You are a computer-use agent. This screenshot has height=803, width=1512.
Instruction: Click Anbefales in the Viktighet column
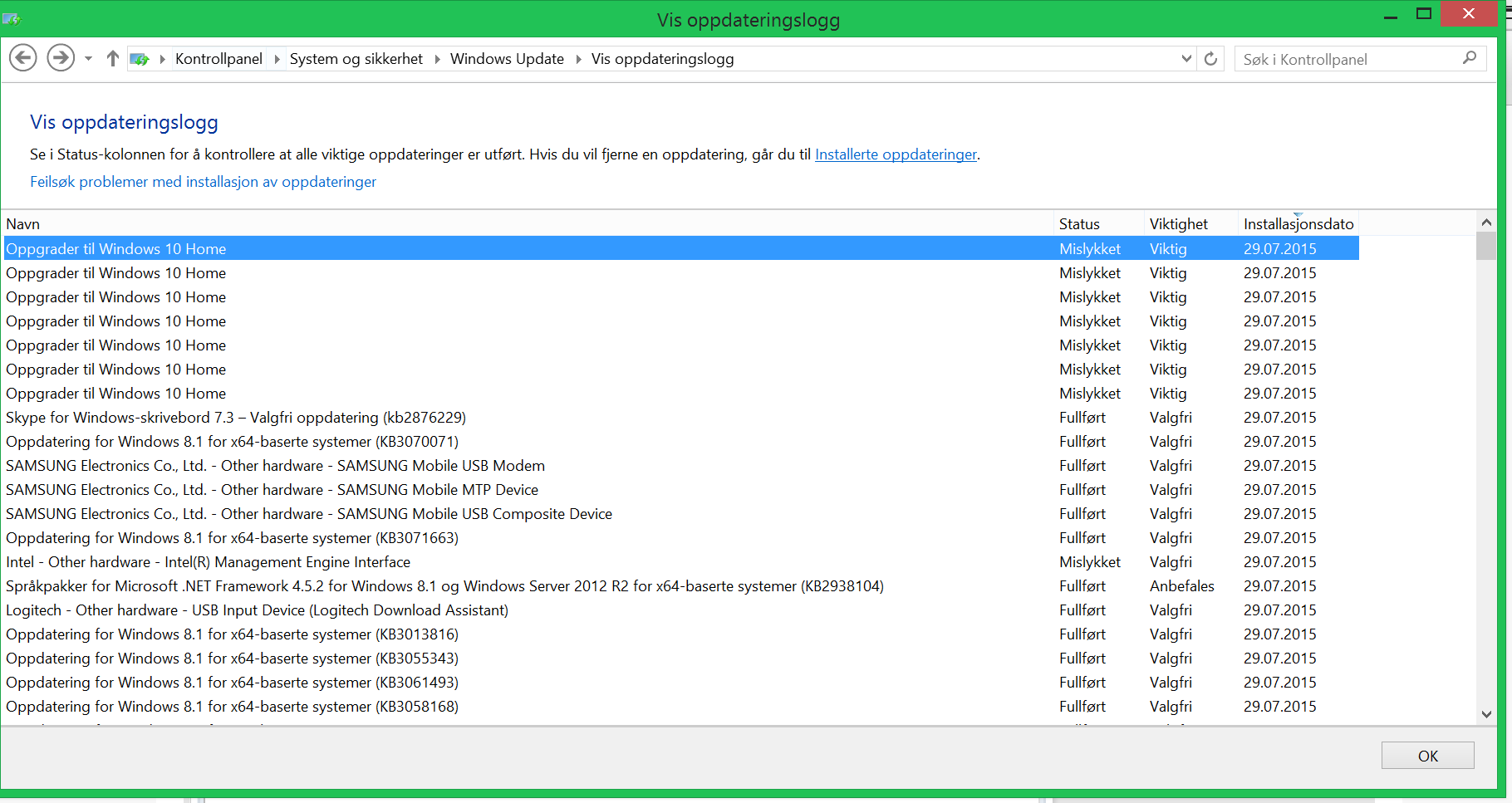pos(1181,586)
